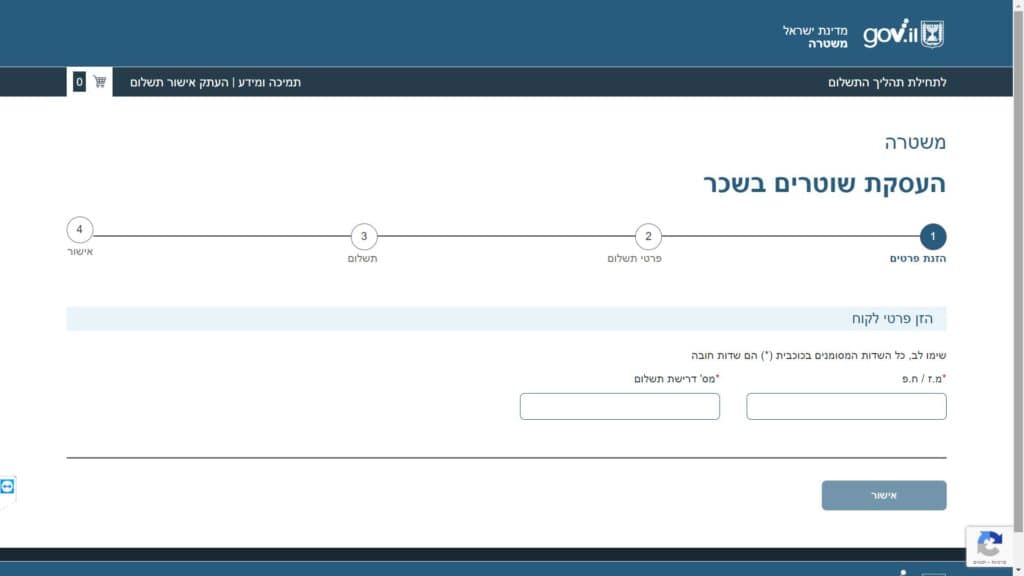Screen dimensions: 1024x576
Task: Jump to step 3 circle in progress bar
Action: (x=364, y=237)
